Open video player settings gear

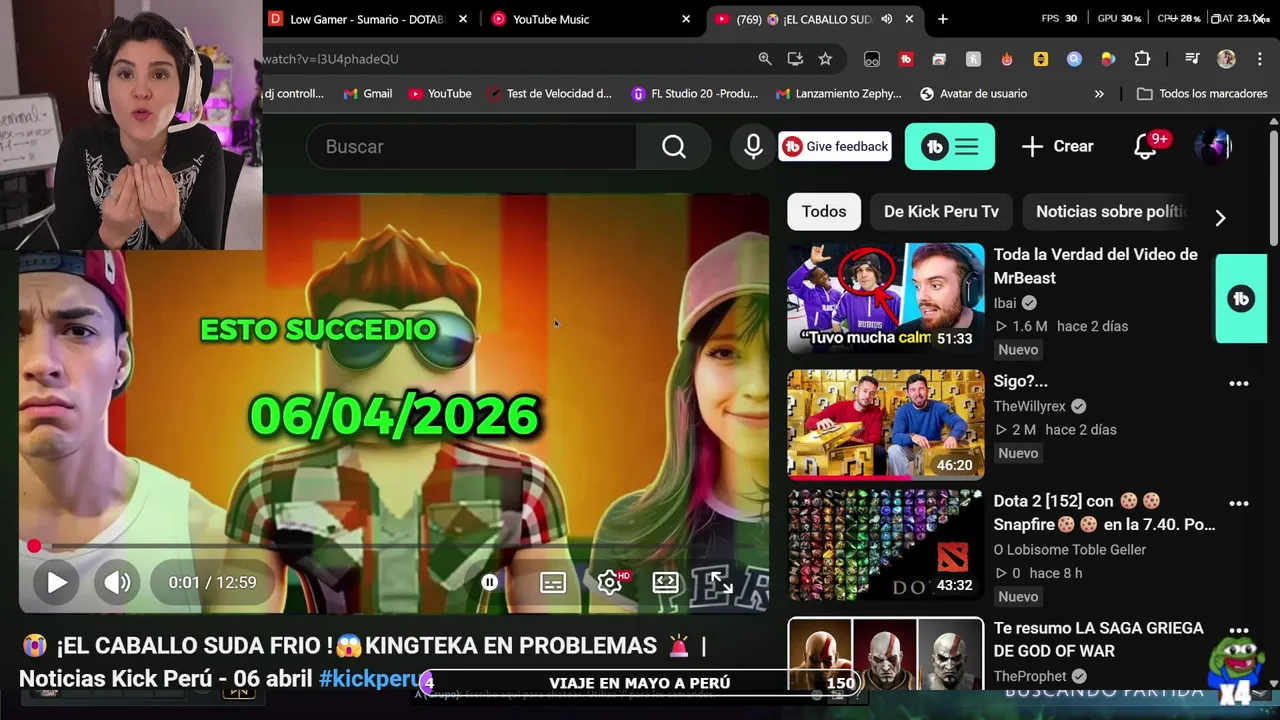(x=610, y=582)
